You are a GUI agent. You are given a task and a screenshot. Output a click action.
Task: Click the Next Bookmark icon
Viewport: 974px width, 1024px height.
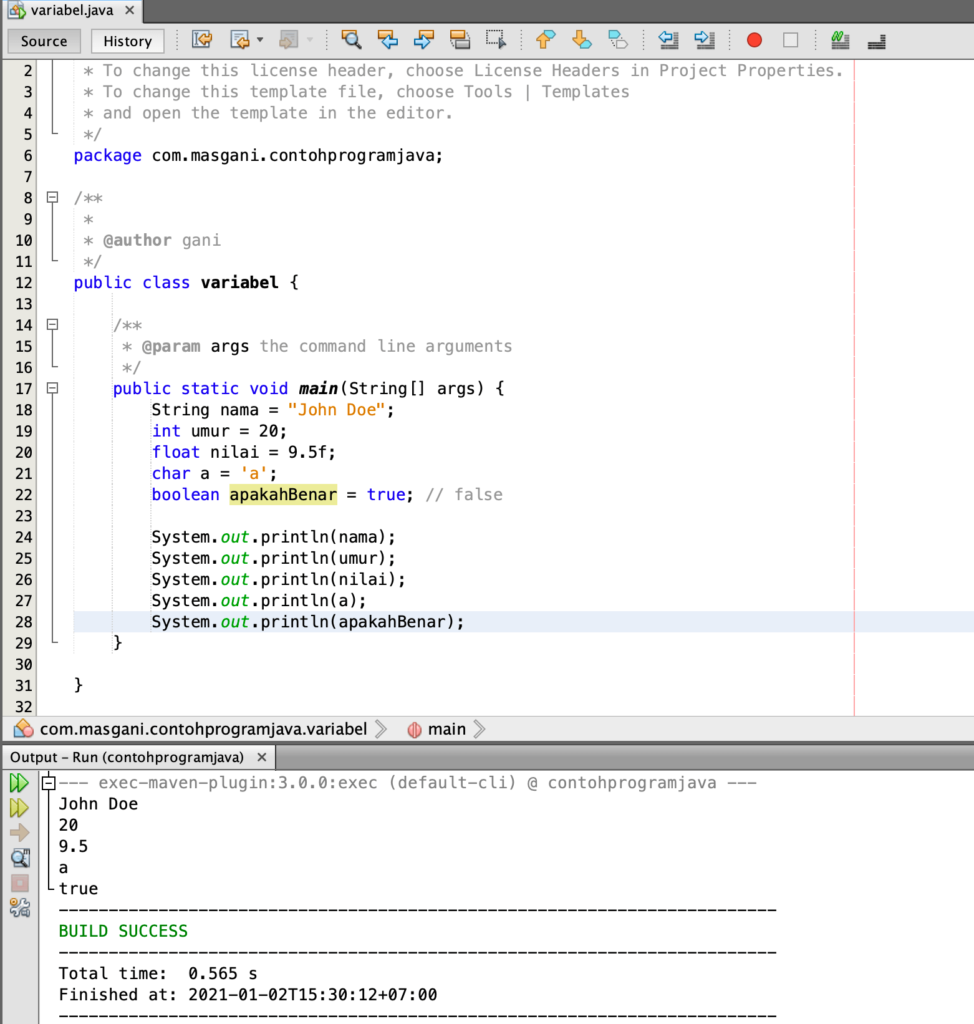581,40
